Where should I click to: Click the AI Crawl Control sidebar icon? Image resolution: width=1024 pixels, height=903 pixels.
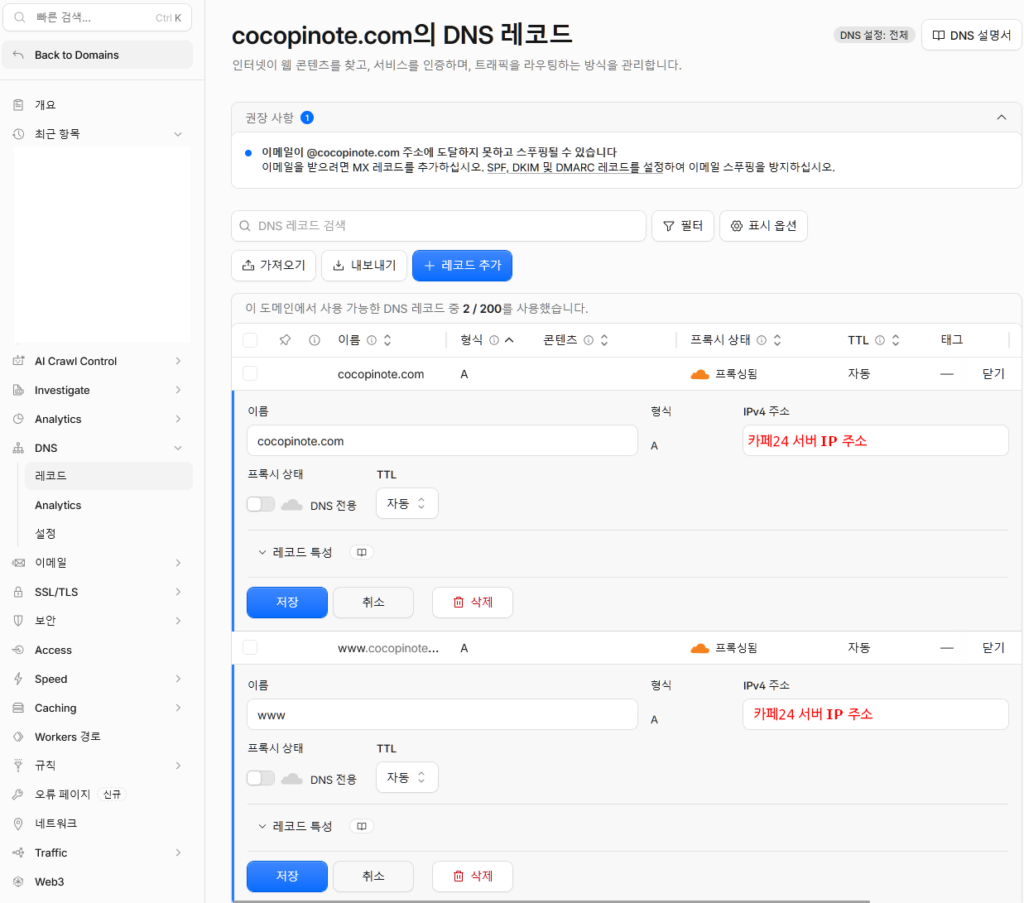click(x=18, y=361)
